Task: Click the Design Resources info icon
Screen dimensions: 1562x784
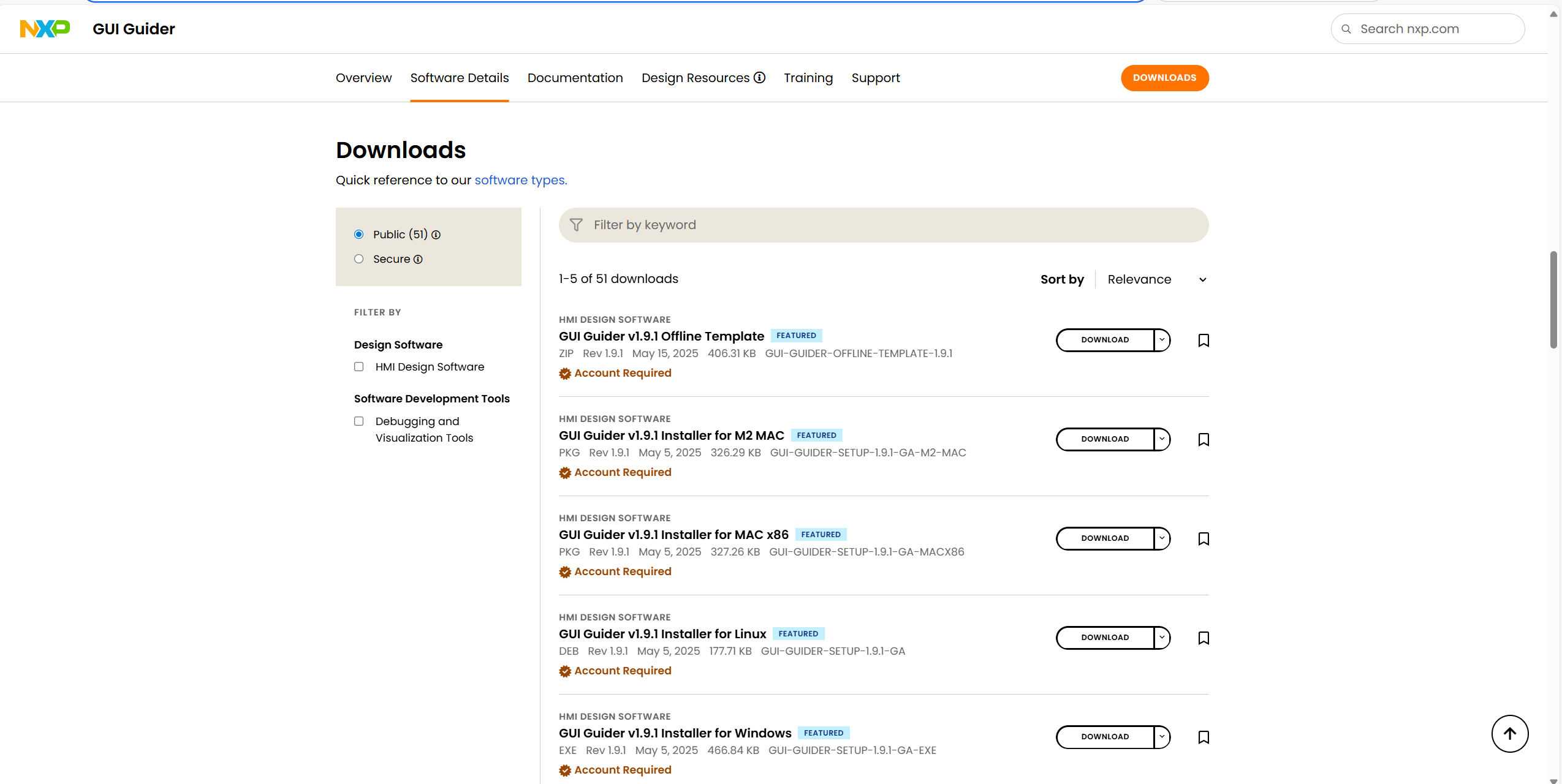Action: coord(759,77)
